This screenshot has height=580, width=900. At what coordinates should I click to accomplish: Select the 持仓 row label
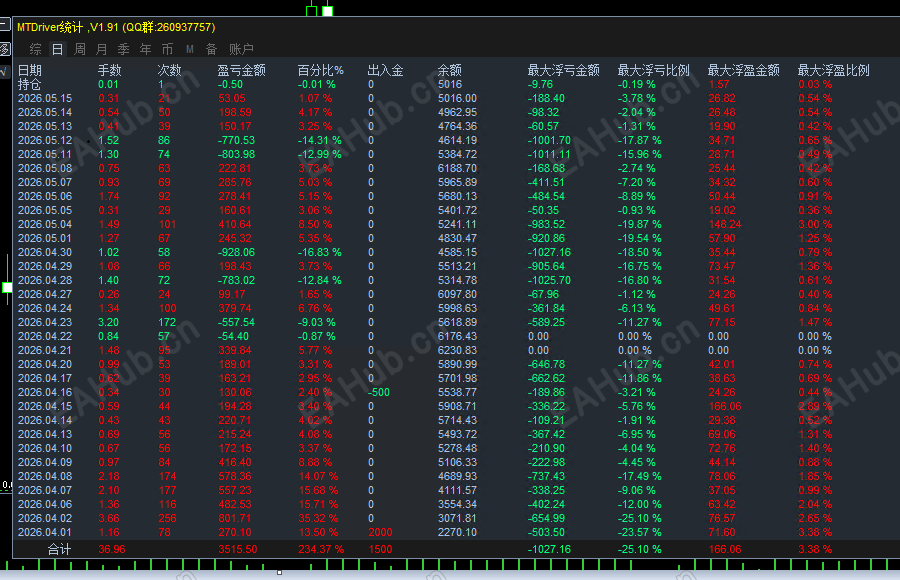click(30, 84)
